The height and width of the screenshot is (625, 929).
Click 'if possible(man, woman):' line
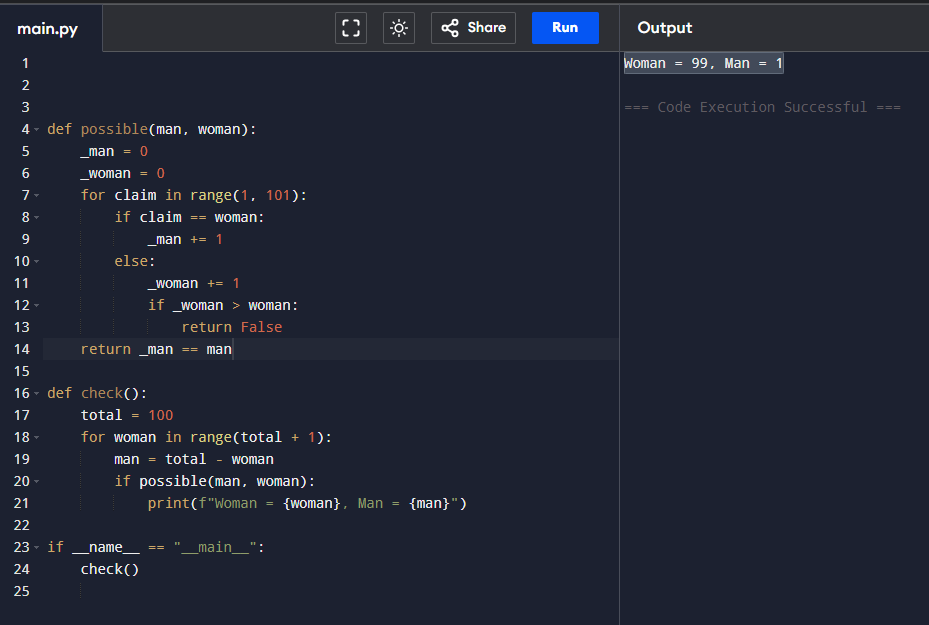[x=214, y=481]
